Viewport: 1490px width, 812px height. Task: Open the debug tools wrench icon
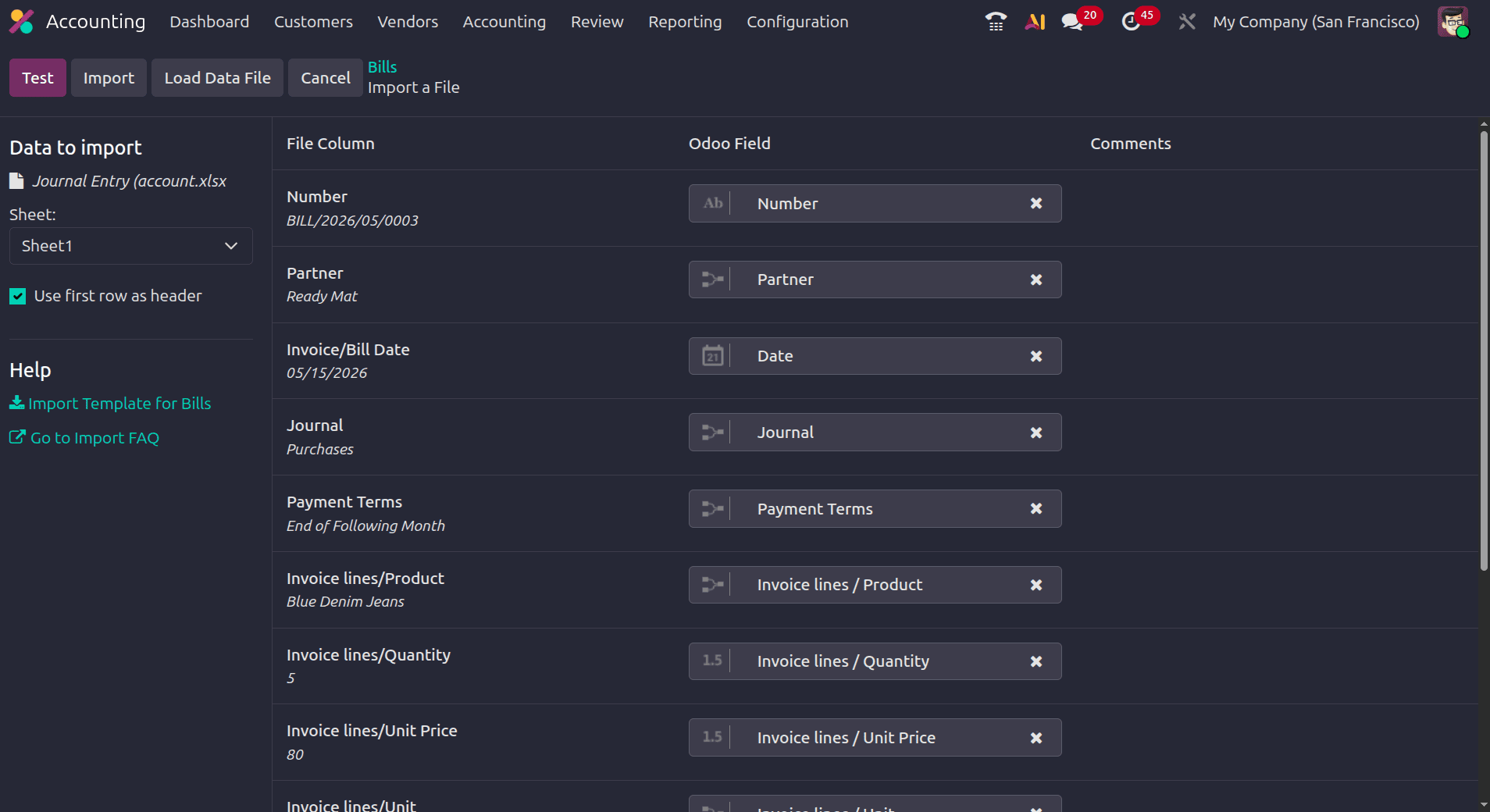(x=1187, y=22)
